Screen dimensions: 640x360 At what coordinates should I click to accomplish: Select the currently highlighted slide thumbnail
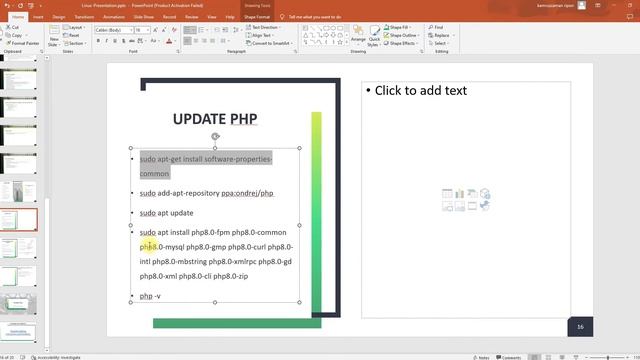tap(19, 220)
